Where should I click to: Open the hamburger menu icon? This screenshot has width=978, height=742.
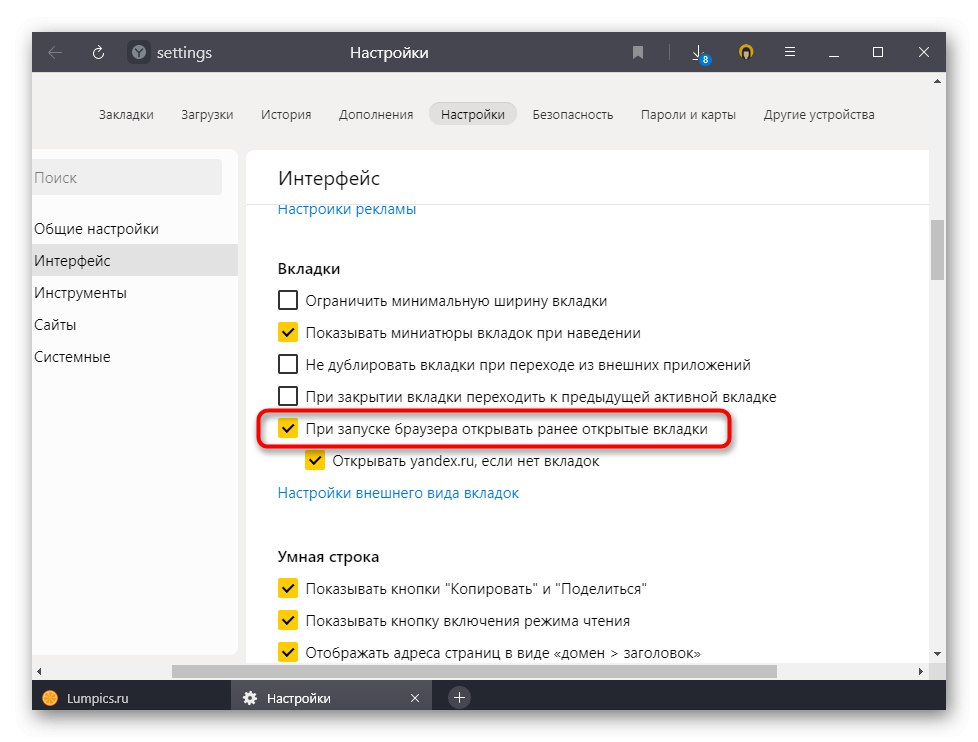(x=789, y=53)
